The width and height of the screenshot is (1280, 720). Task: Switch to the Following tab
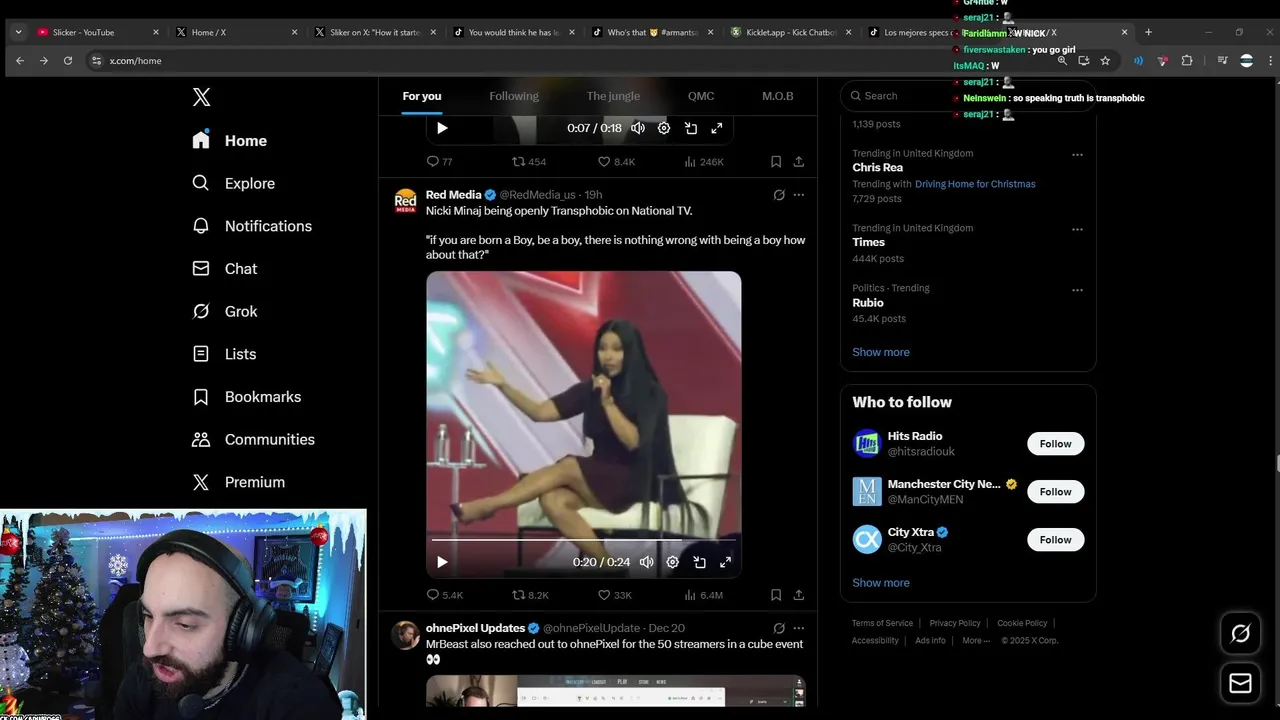tap(514, 96)
